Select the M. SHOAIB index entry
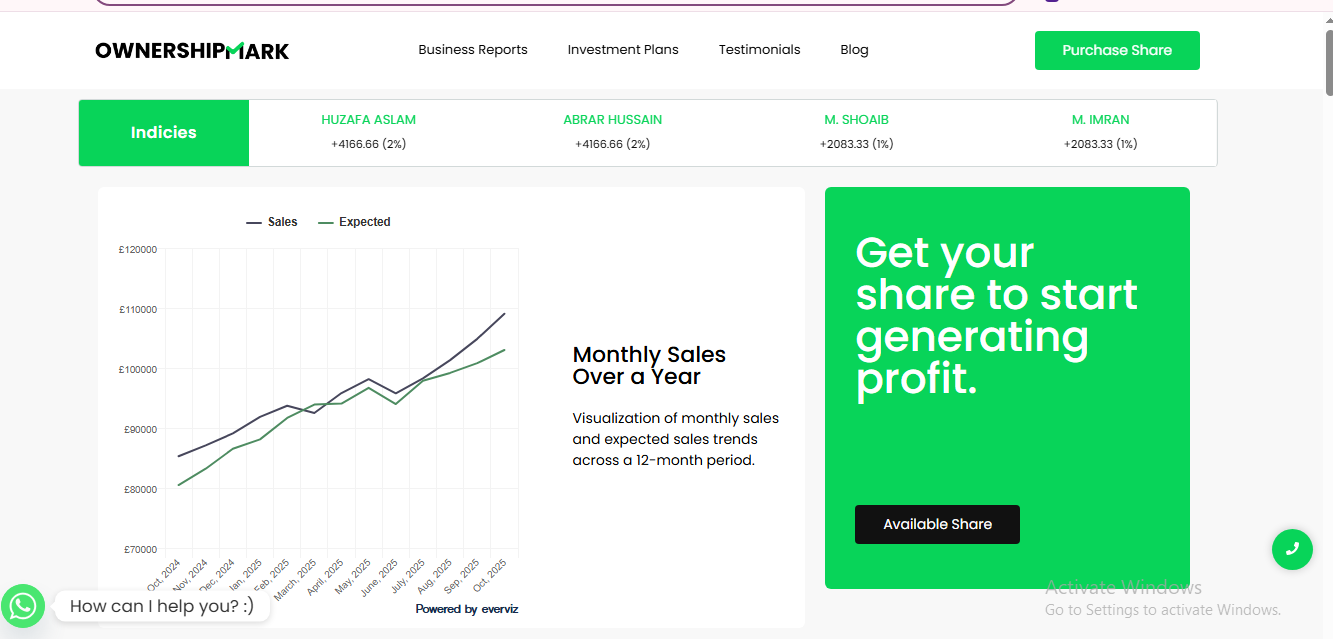Screen dimensions: 1333x639 coord(856,132)
